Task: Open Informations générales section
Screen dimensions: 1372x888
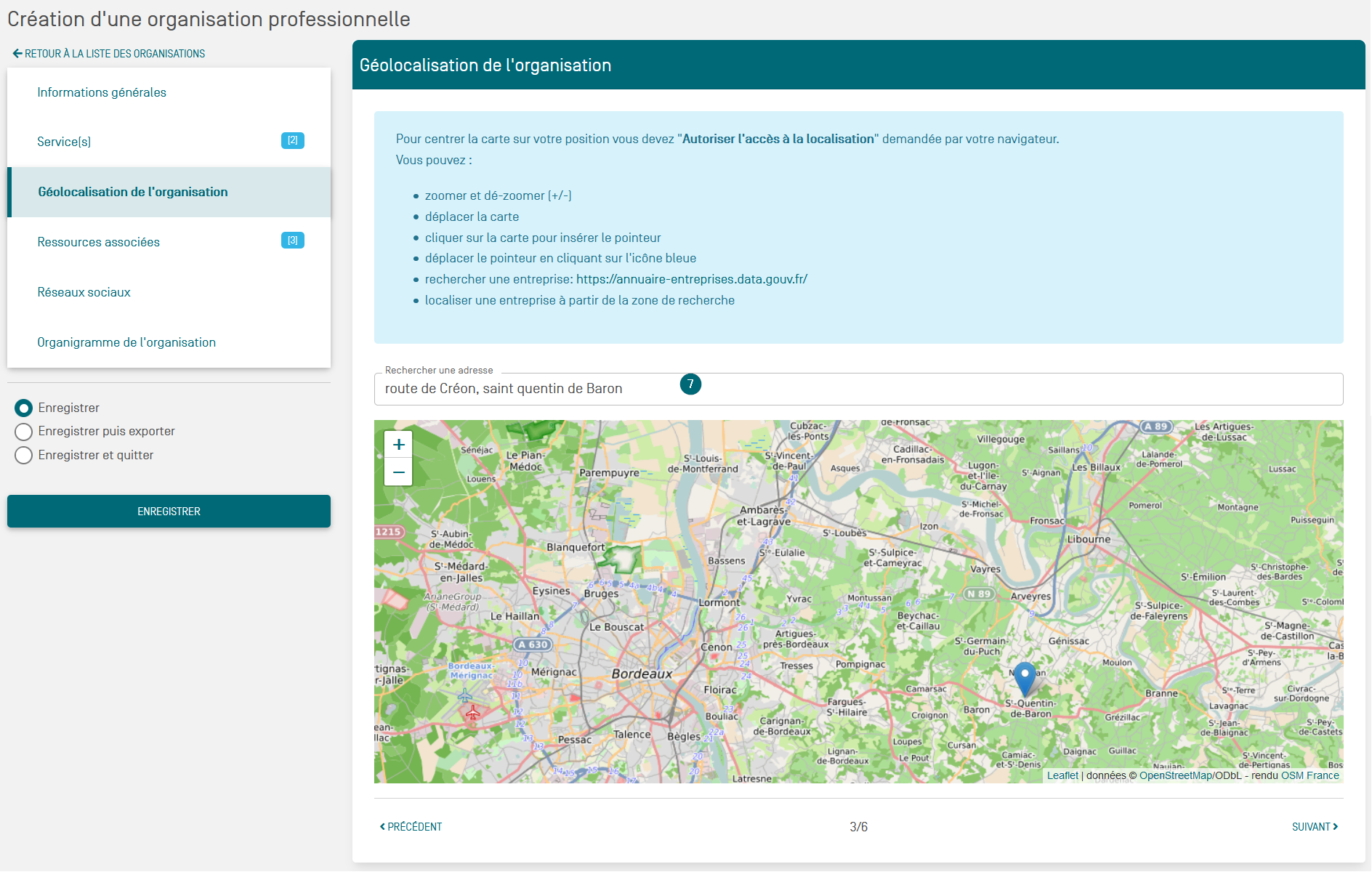Action: 102,92
